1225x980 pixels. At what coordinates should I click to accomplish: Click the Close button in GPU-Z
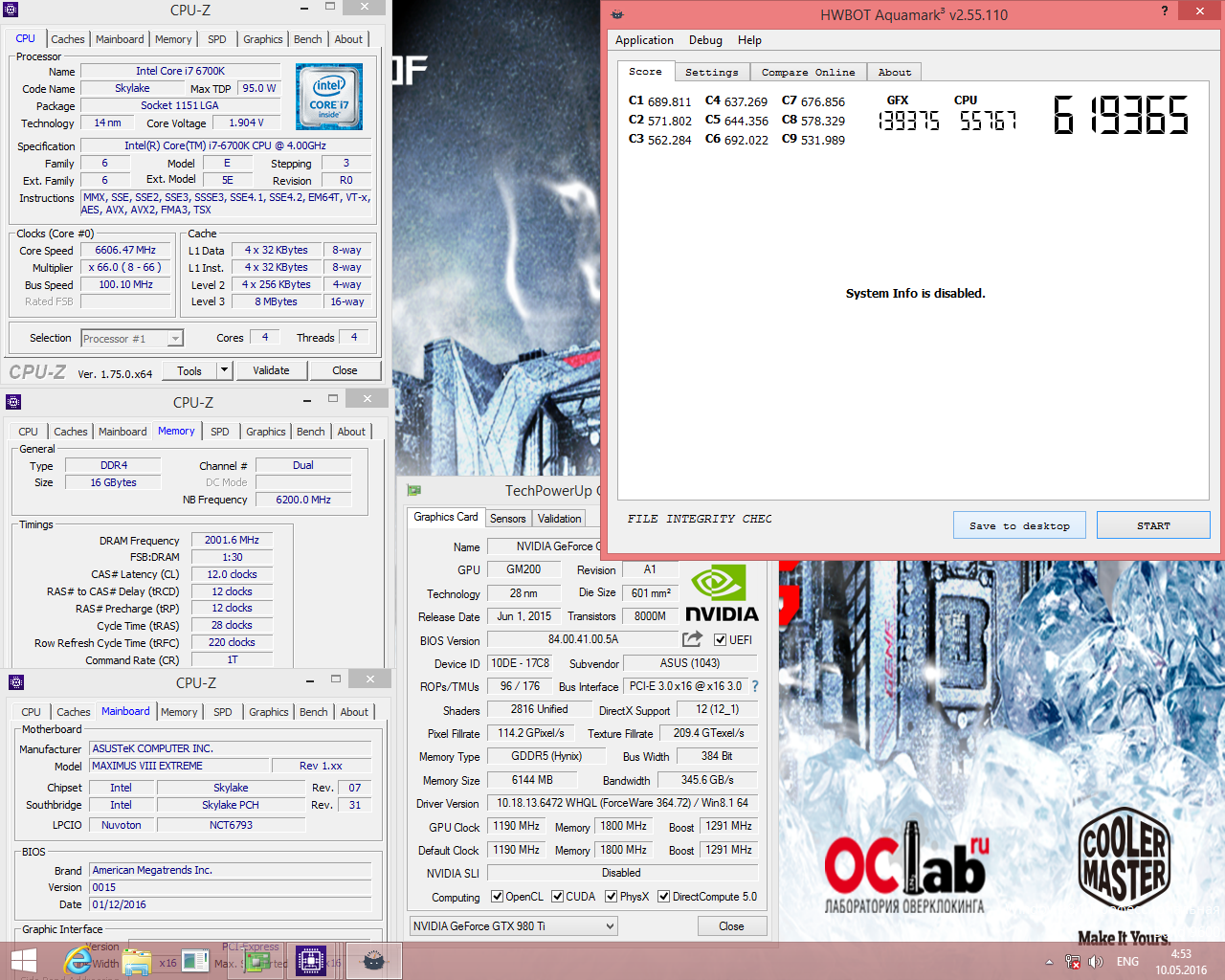[731, 926]
